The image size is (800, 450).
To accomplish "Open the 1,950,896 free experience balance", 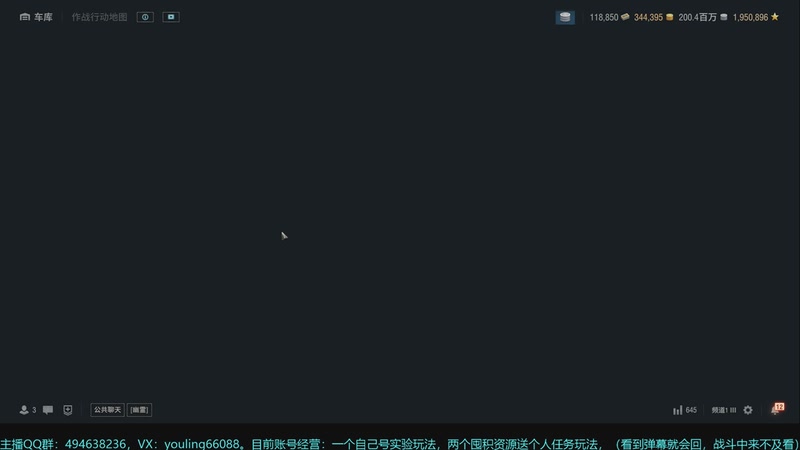I will click(x=756, y=17).
